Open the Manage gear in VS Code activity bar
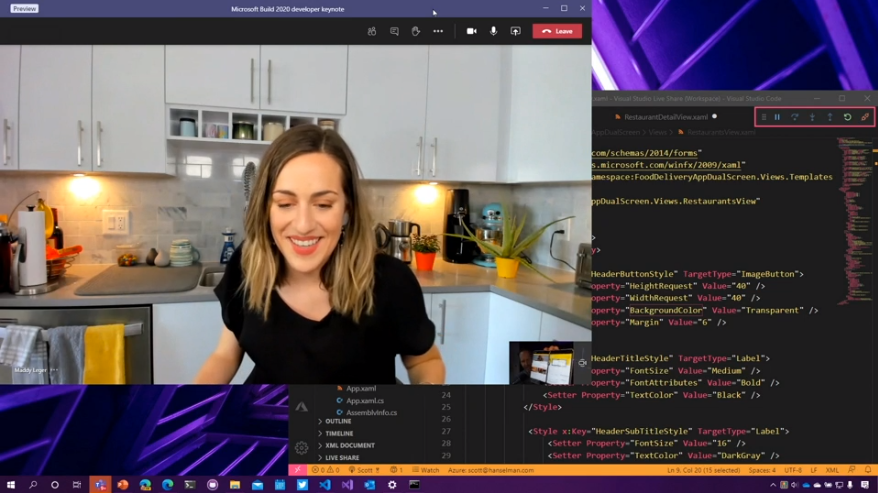Screen dimensions: 878x493 click(301, 447)
